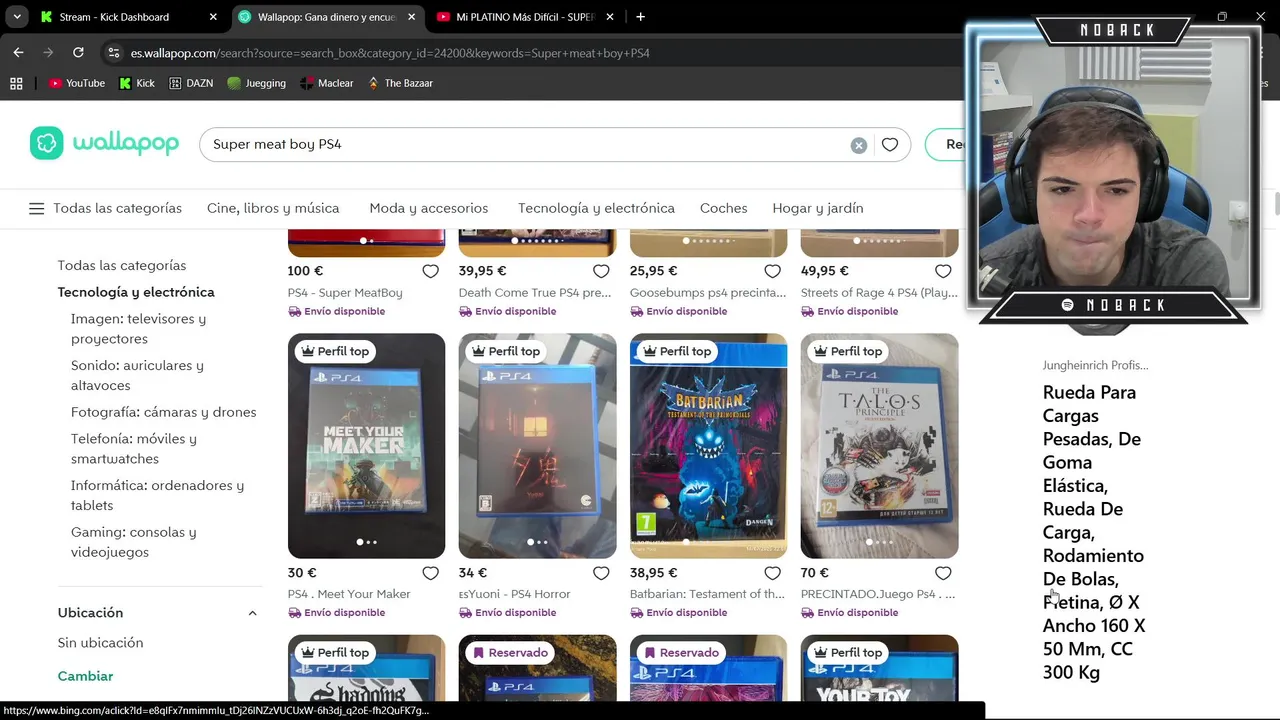Select Imagen: televisores y proyectores subcategory
Image resolution: width=1280 pixels, height=720 pixels.
pos(138,329)
